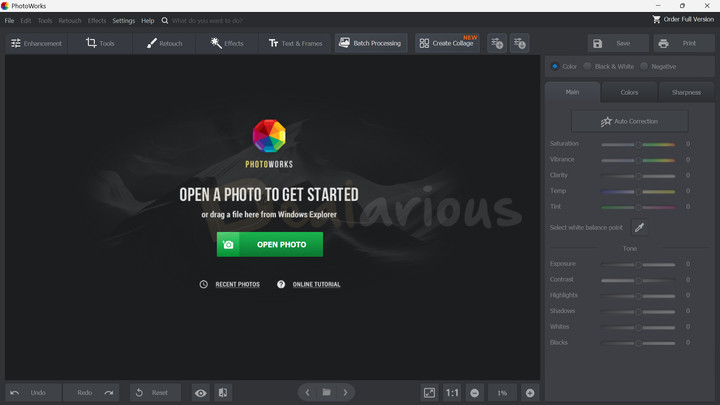The width and height of the screenshot is (720, 405).
Task: Open the Retouch menu in menu bar
Action: coord(70,21)
